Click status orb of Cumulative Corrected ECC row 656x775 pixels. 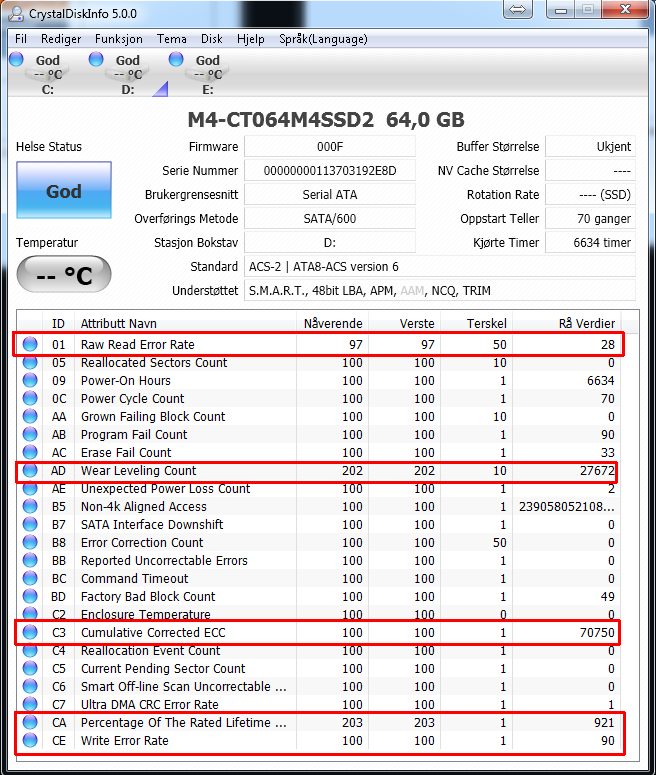coord(30,632)
